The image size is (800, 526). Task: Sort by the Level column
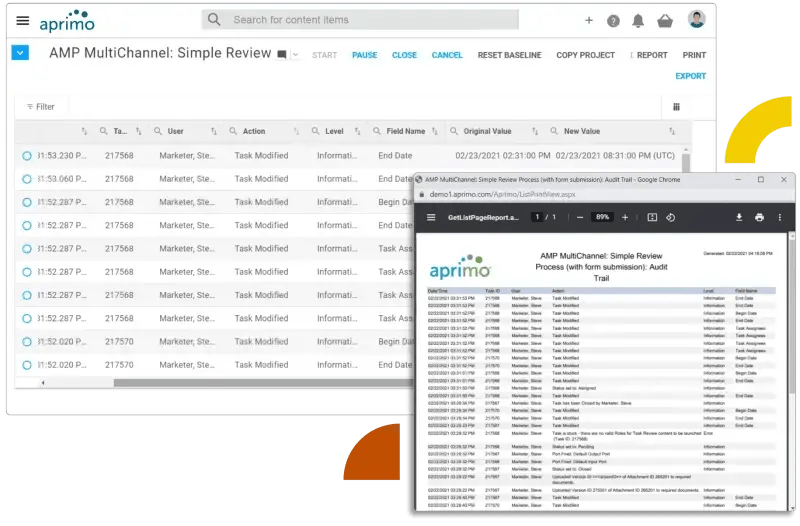(x=358, y=131)
